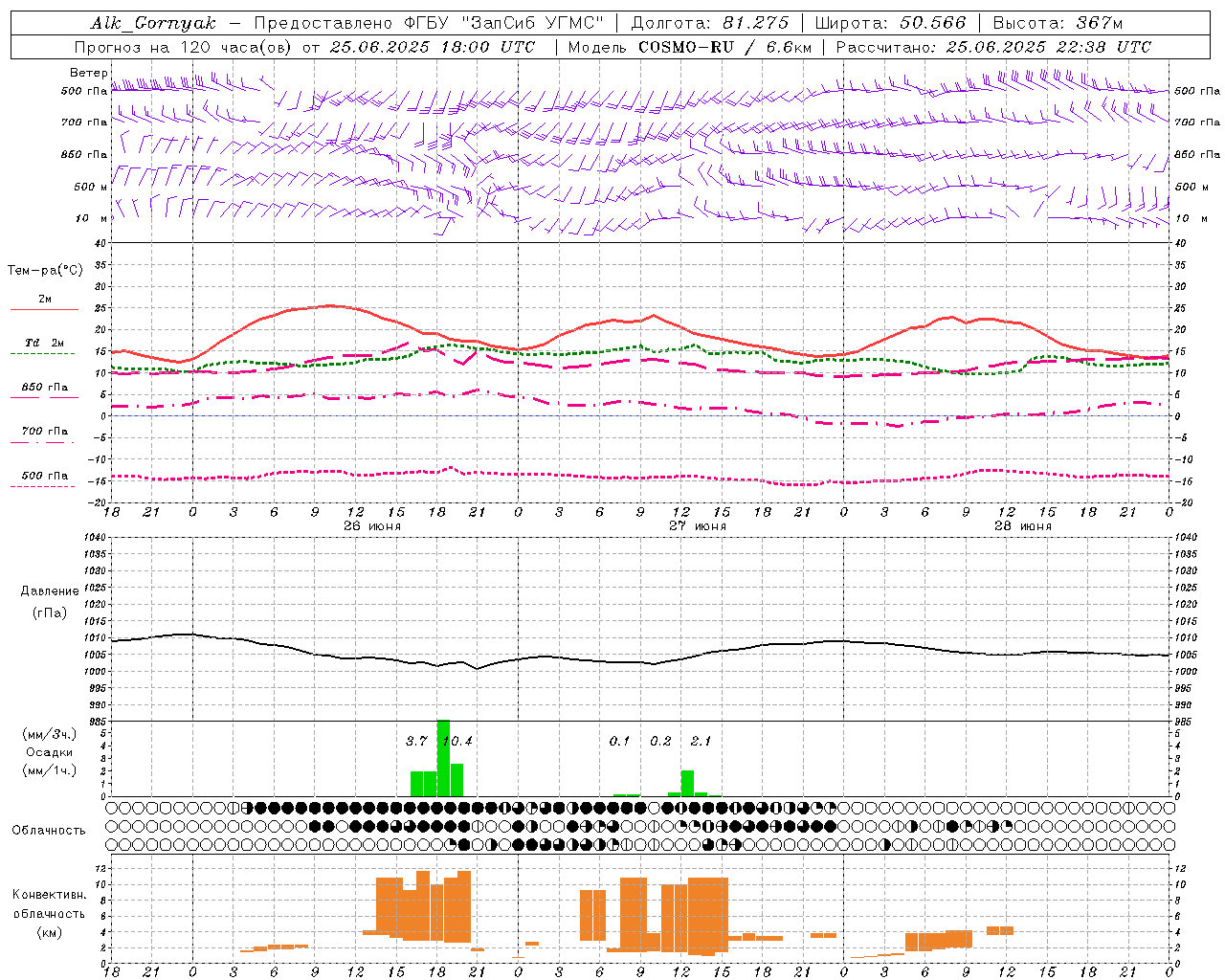Click the '700 гПа' temperature legend label
This screenshot has width=1225, height=980.
click(45, 432)
